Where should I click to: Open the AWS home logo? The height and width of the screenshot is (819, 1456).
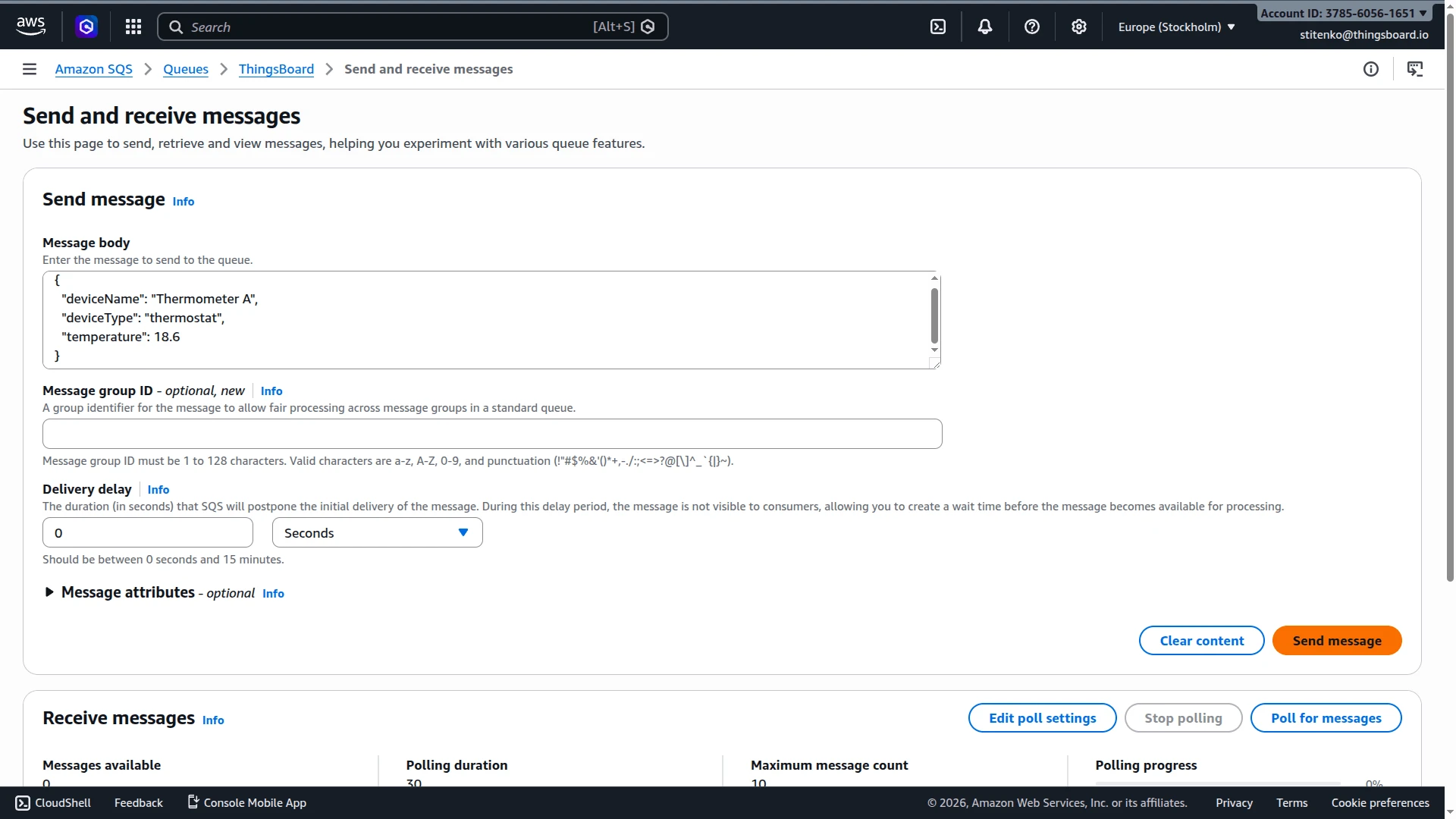pos(31,27)
